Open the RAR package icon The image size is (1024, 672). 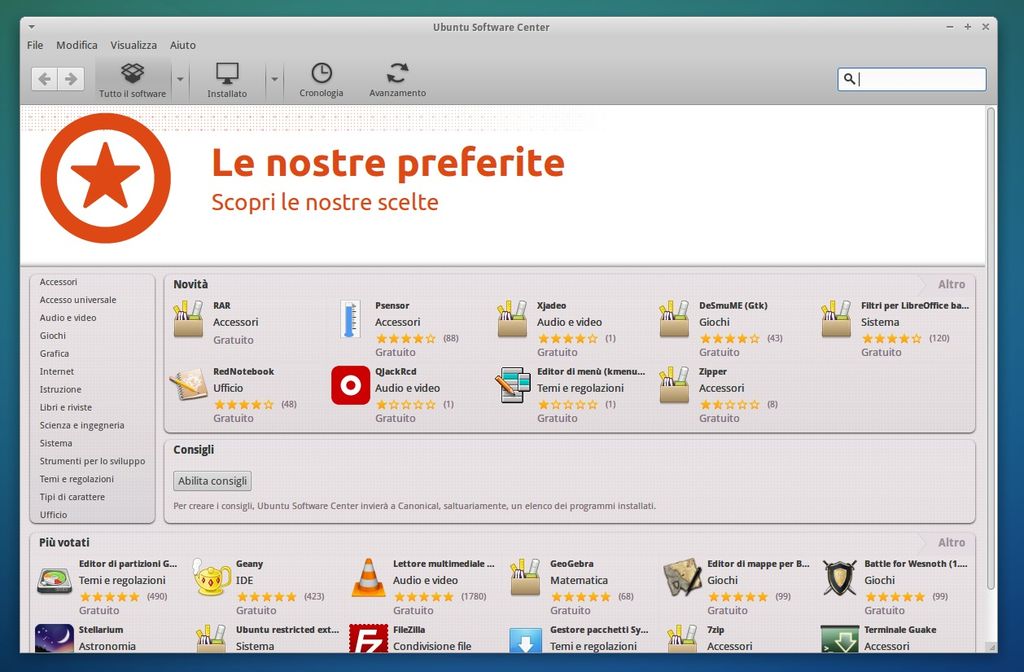click(188, 319)
